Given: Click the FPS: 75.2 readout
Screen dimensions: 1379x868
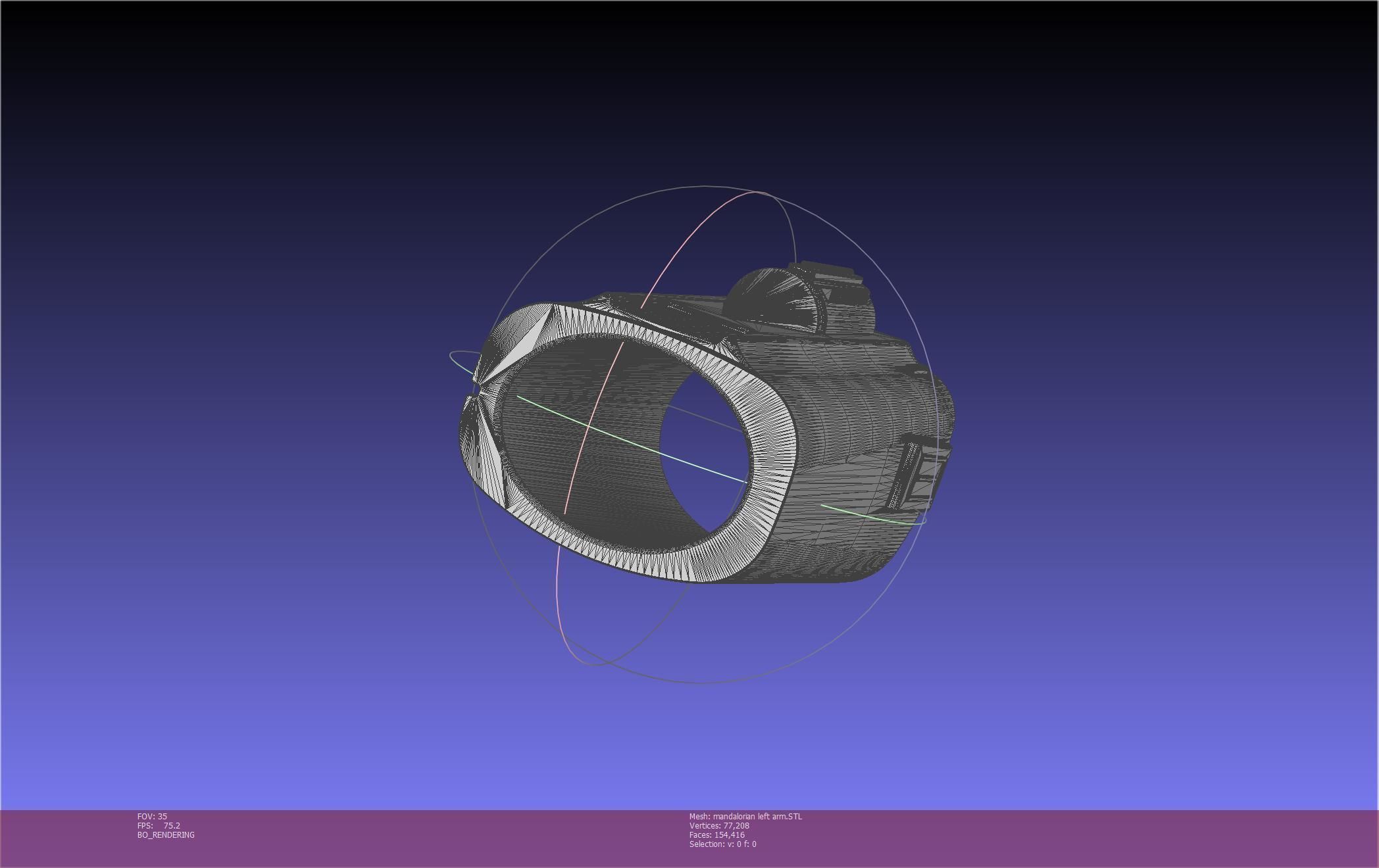Looking at the screenshot, I should click(159, 825).
